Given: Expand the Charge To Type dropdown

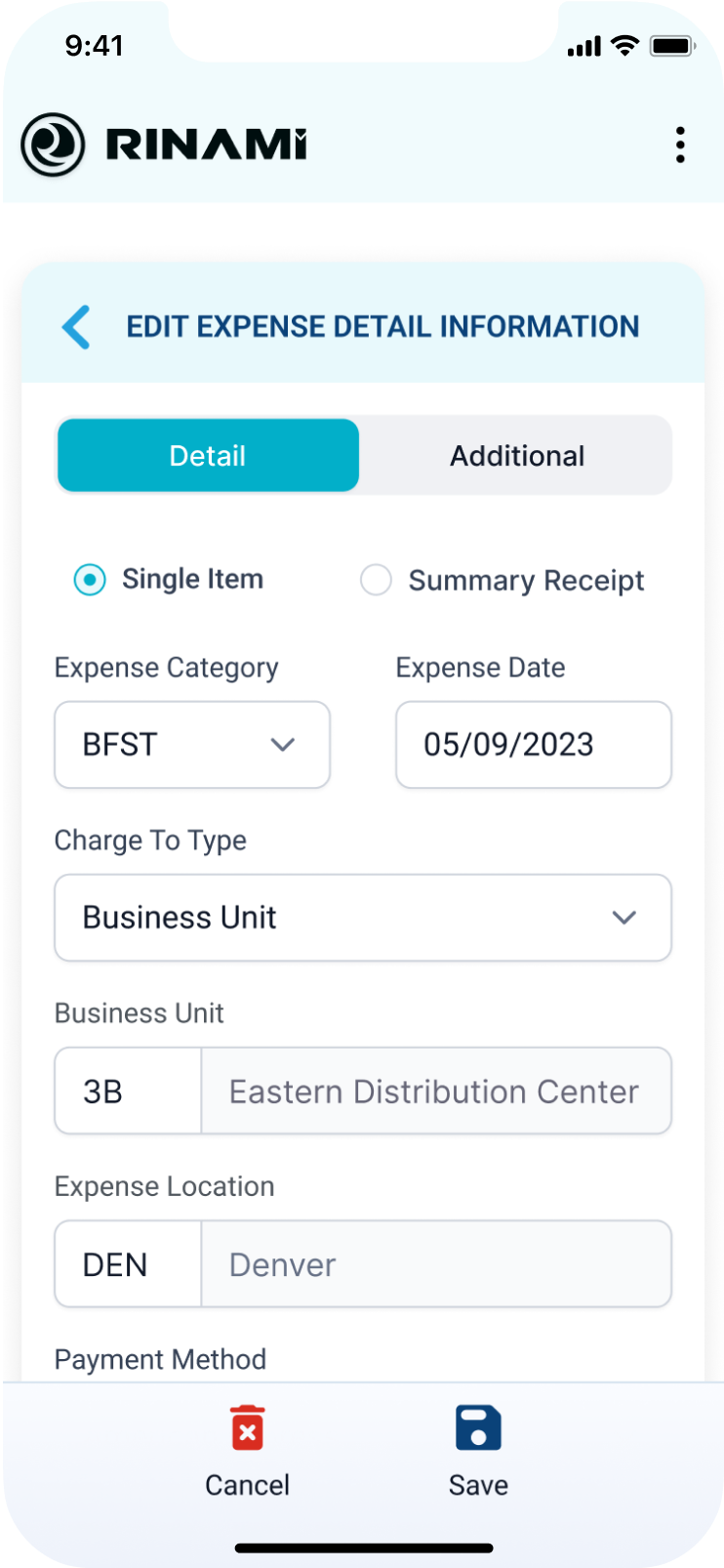Looking at the screenshot, I should point(363,918).
